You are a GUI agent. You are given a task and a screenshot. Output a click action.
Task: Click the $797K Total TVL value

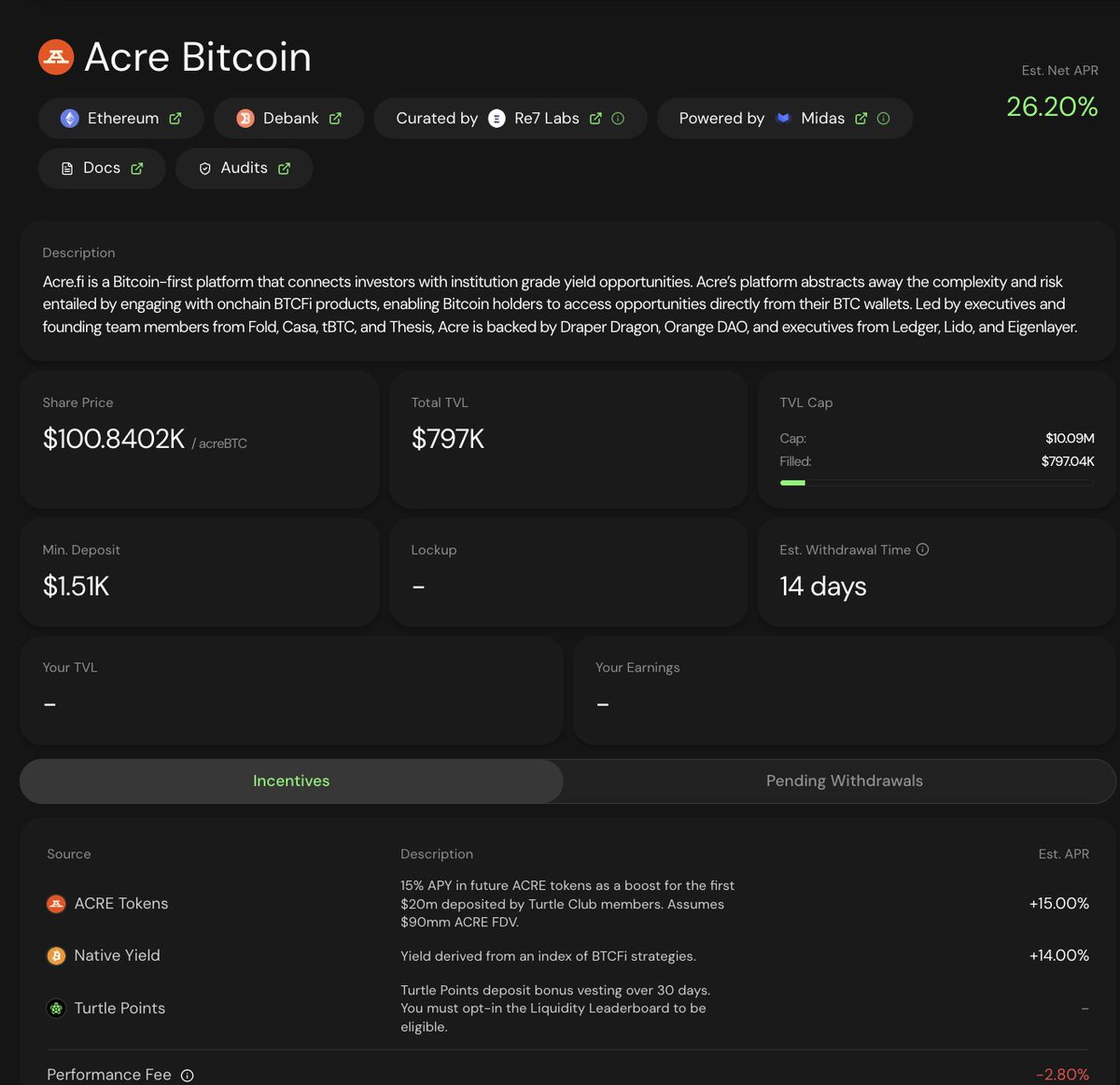(x=448, y=439)
